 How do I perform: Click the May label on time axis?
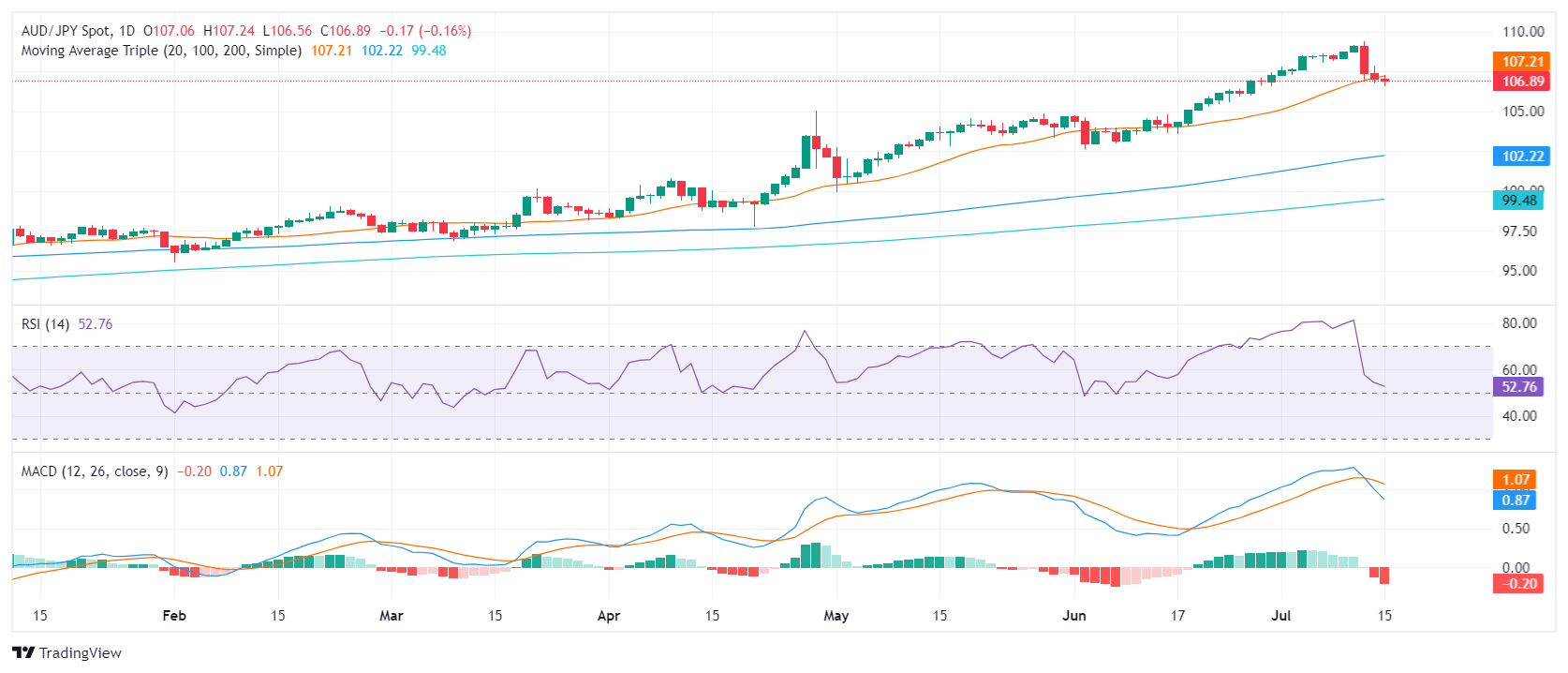[x=836, y=616]
